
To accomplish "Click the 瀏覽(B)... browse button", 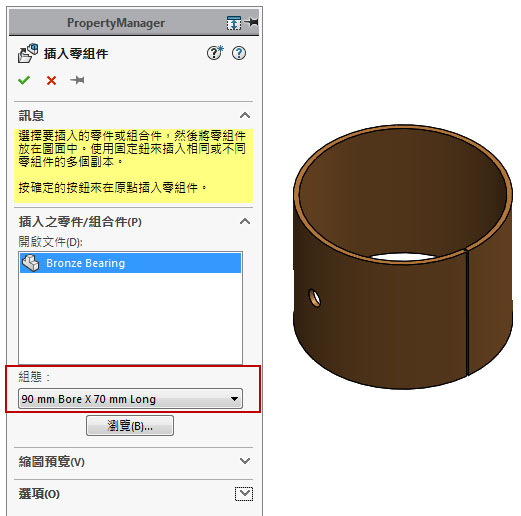I will [130, 425].
